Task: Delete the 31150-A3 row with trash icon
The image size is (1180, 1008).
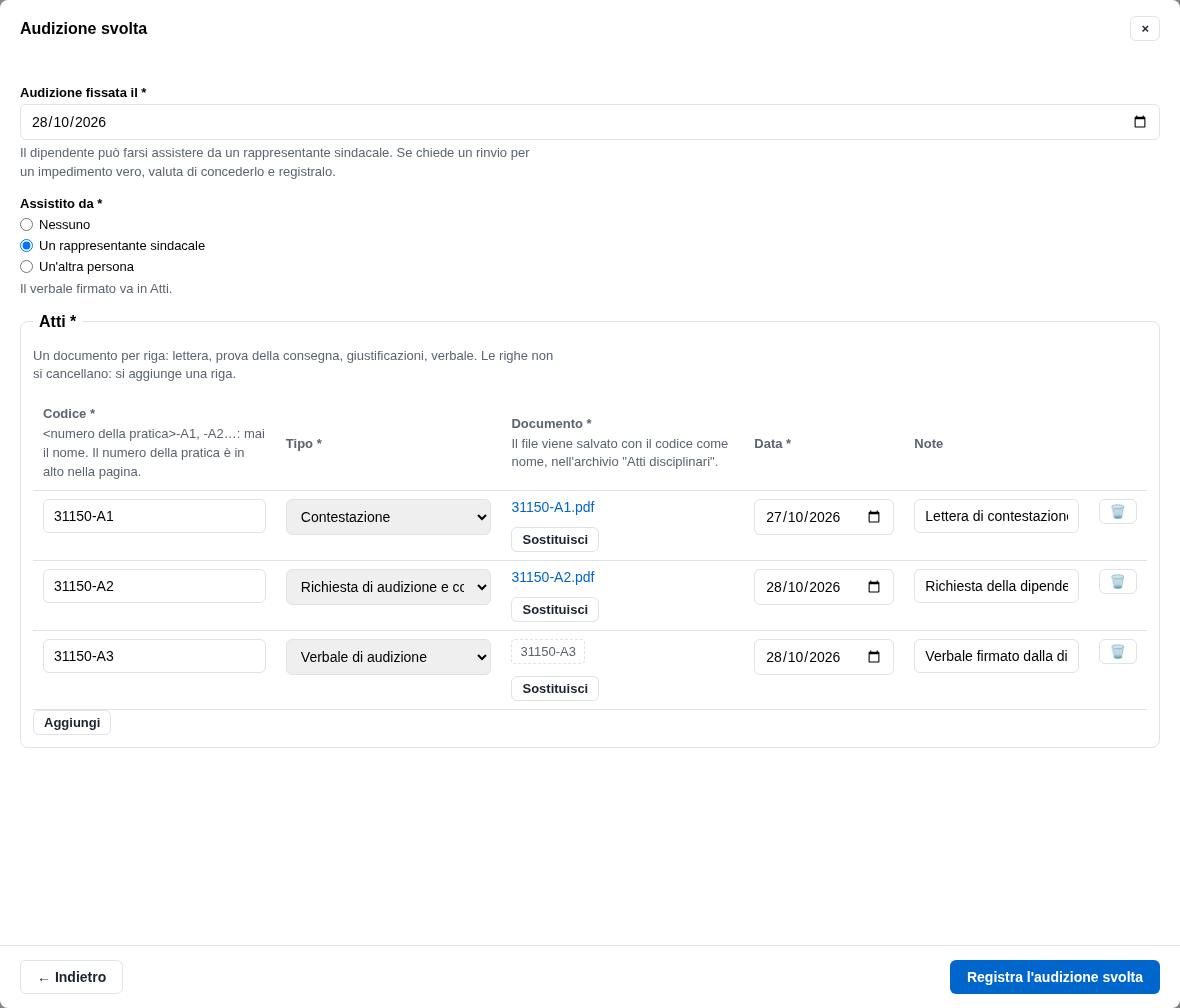Action: [1118, 652]
